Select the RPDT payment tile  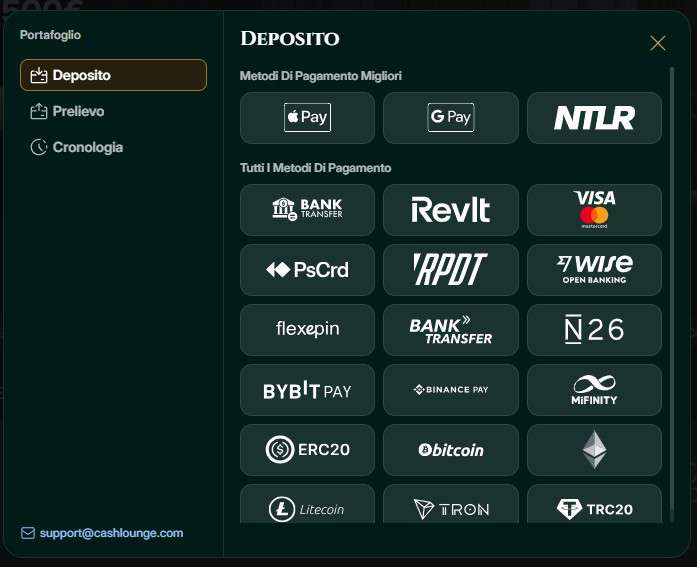click(451, 270)
